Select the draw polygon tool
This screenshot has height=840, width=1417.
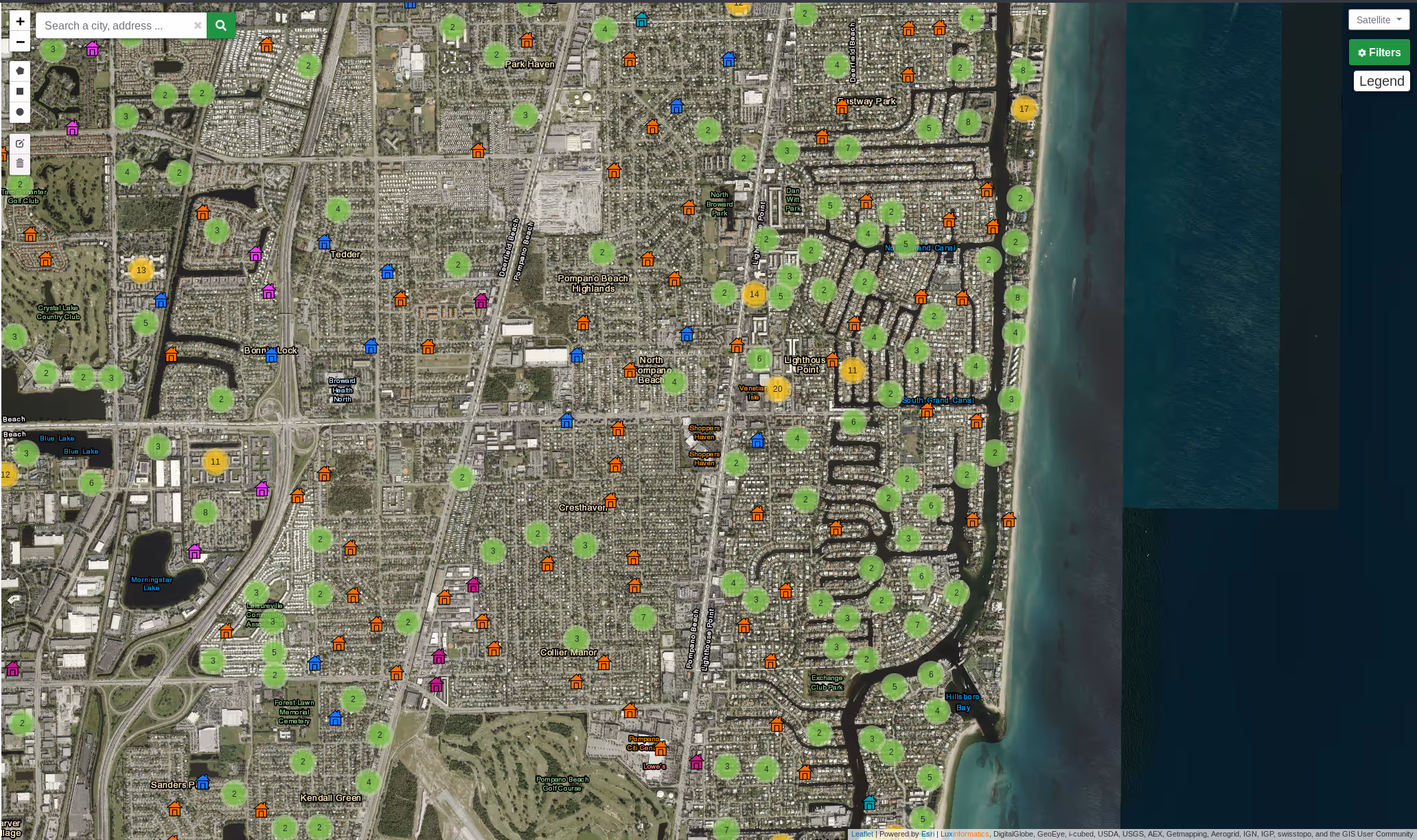click(x=20, y=71)
